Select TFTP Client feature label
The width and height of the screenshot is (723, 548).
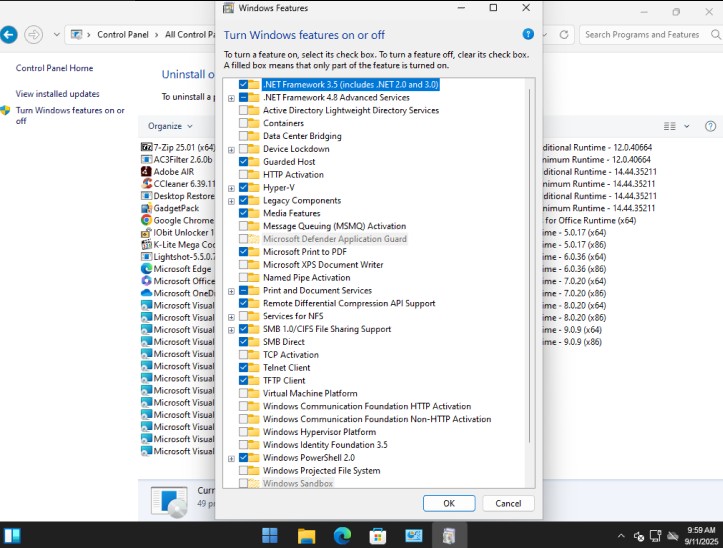(284, 381)
